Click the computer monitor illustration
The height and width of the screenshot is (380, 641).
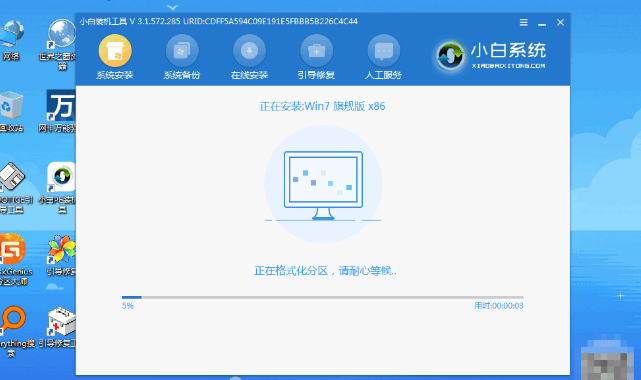(x=323, y=186)
